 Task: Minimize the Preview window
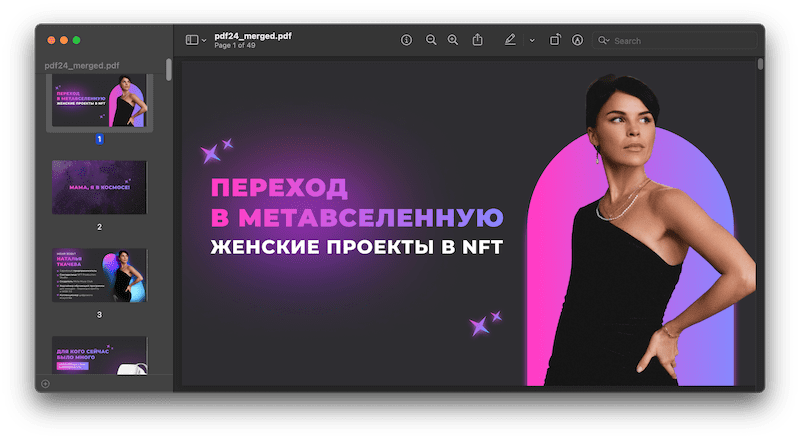(64, 40)
